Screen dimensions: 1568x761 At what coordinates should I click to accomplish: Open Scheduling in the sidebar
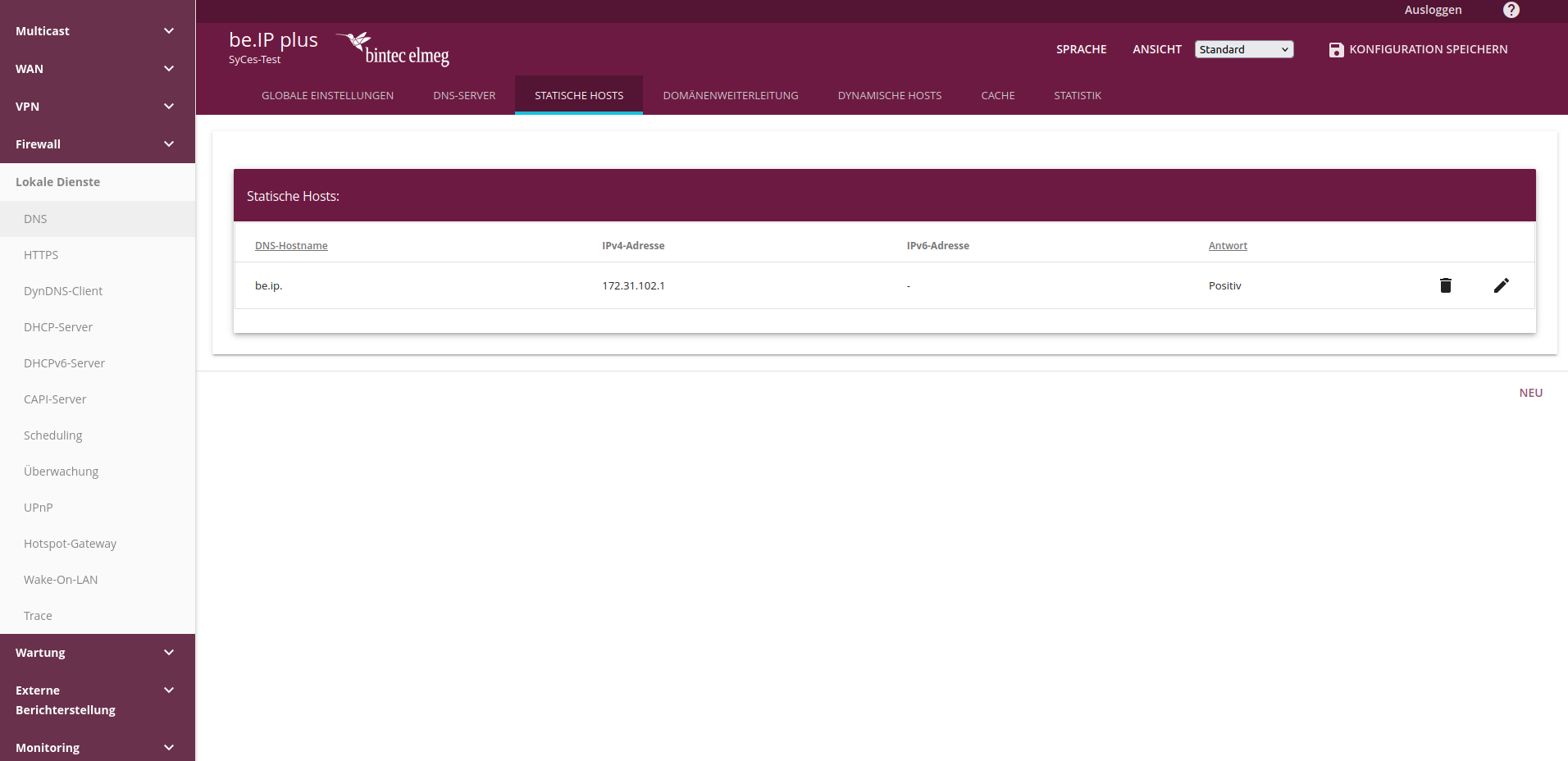[98, 435]
